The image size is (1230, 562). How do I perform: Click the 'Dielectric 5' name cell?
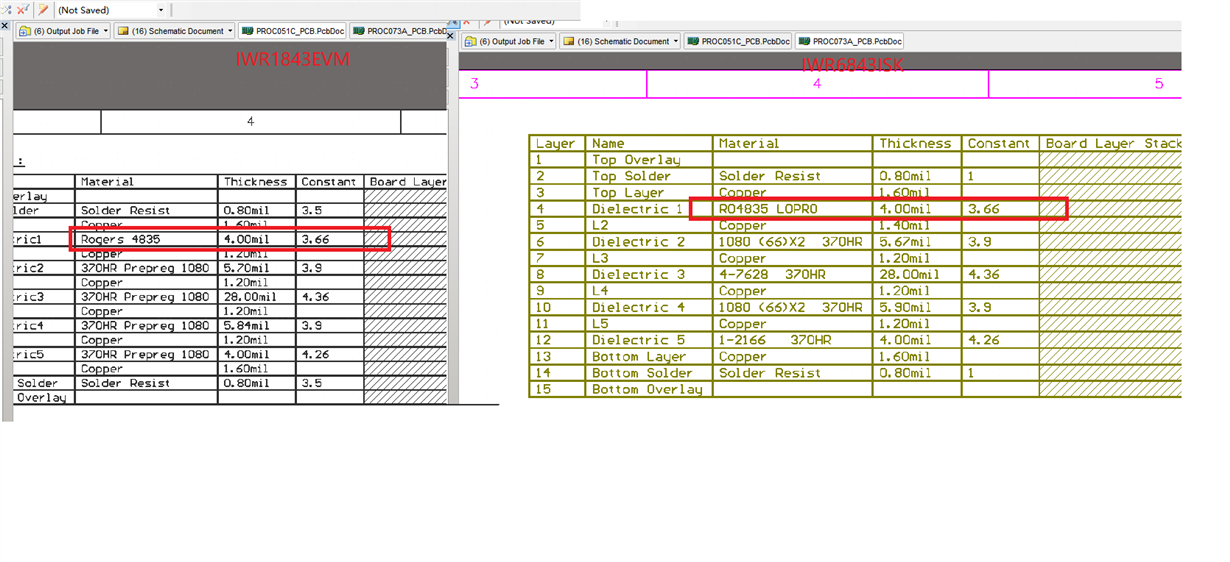click(649, 340)
